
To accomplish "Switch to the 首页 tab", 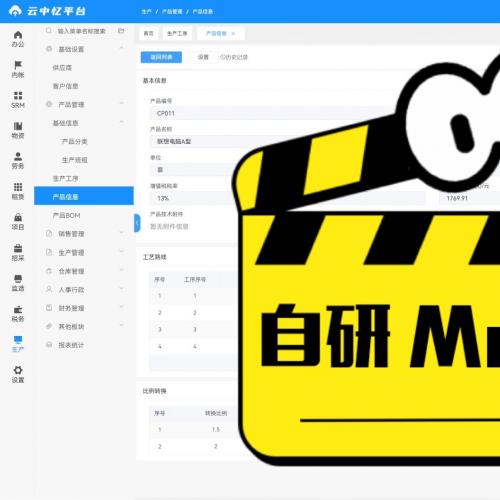I will pyautogui.click(x=149, y=33).
